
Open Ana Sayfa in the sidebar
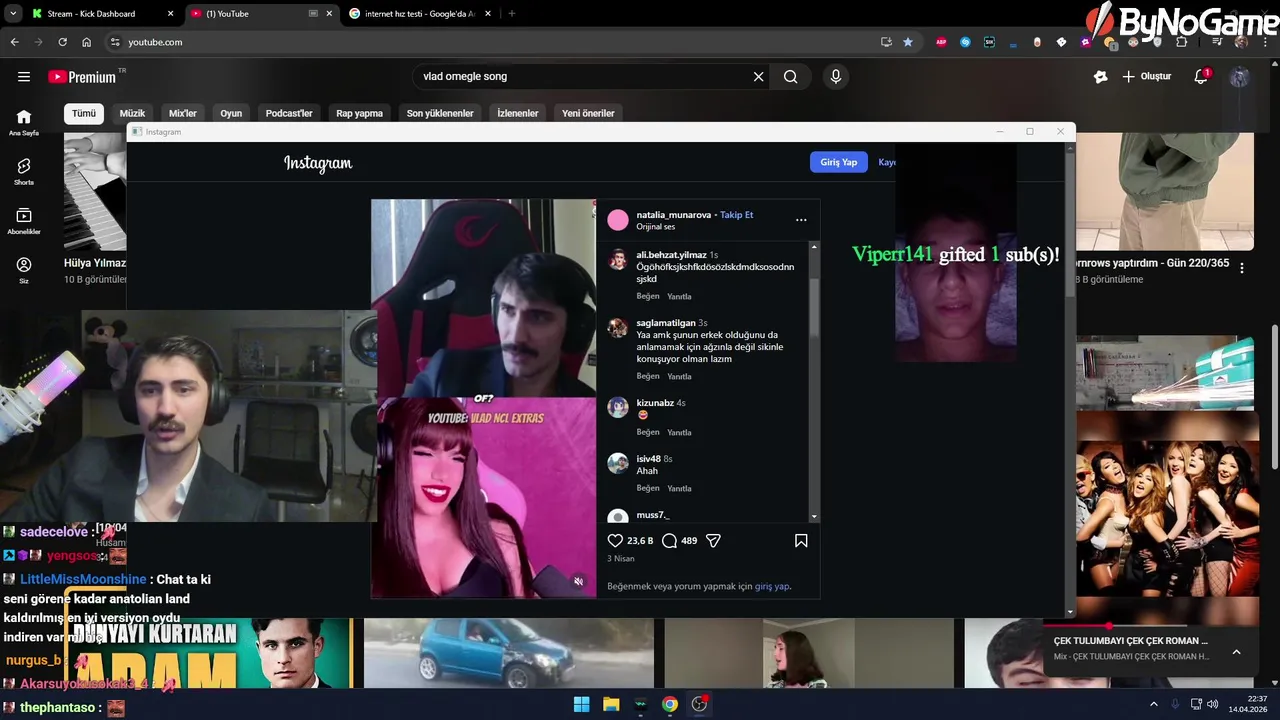pos(24,122)
